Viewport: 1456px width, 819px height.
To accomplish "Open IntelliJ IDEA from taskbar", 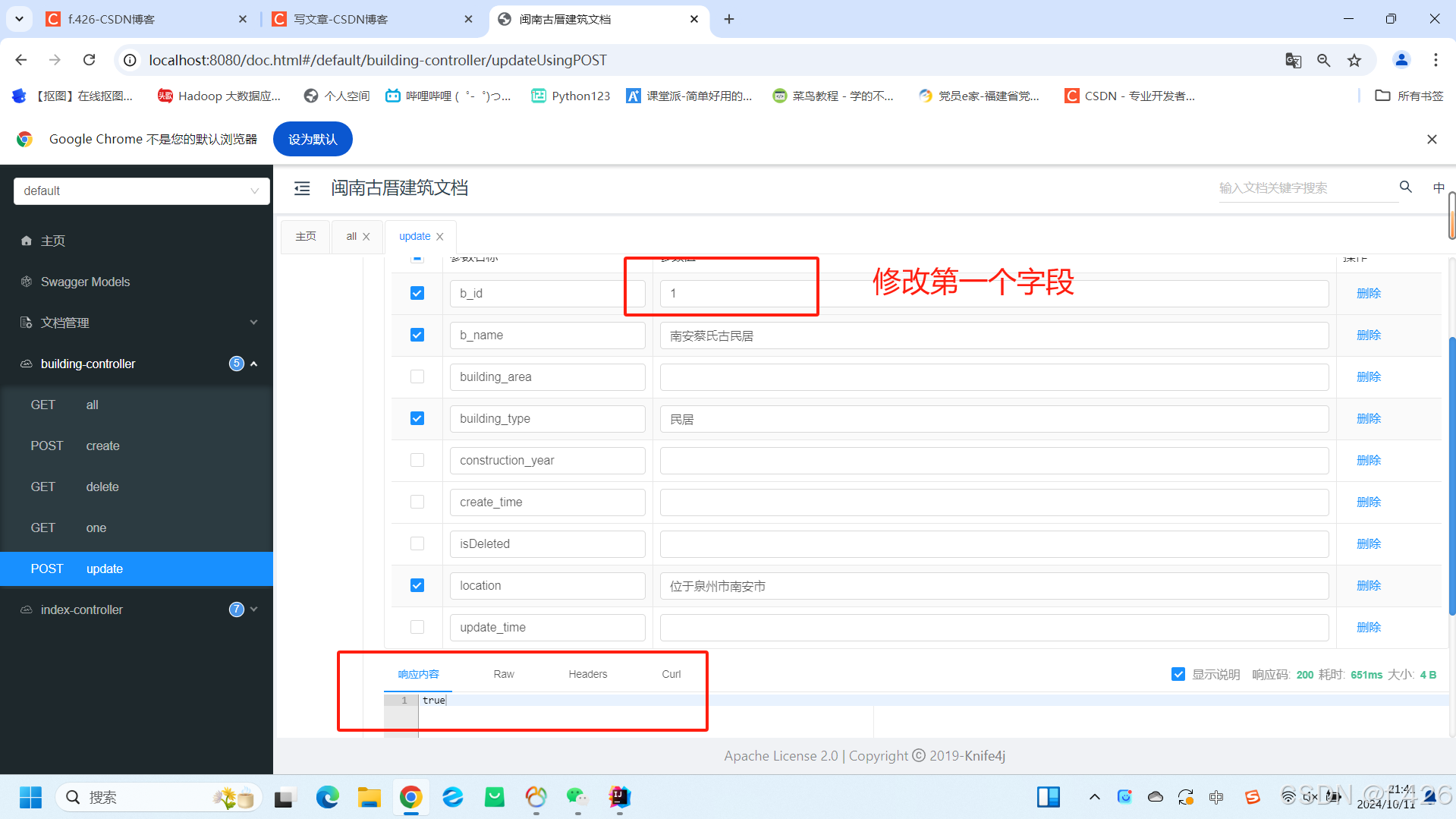I will click(x=619, y=797).
